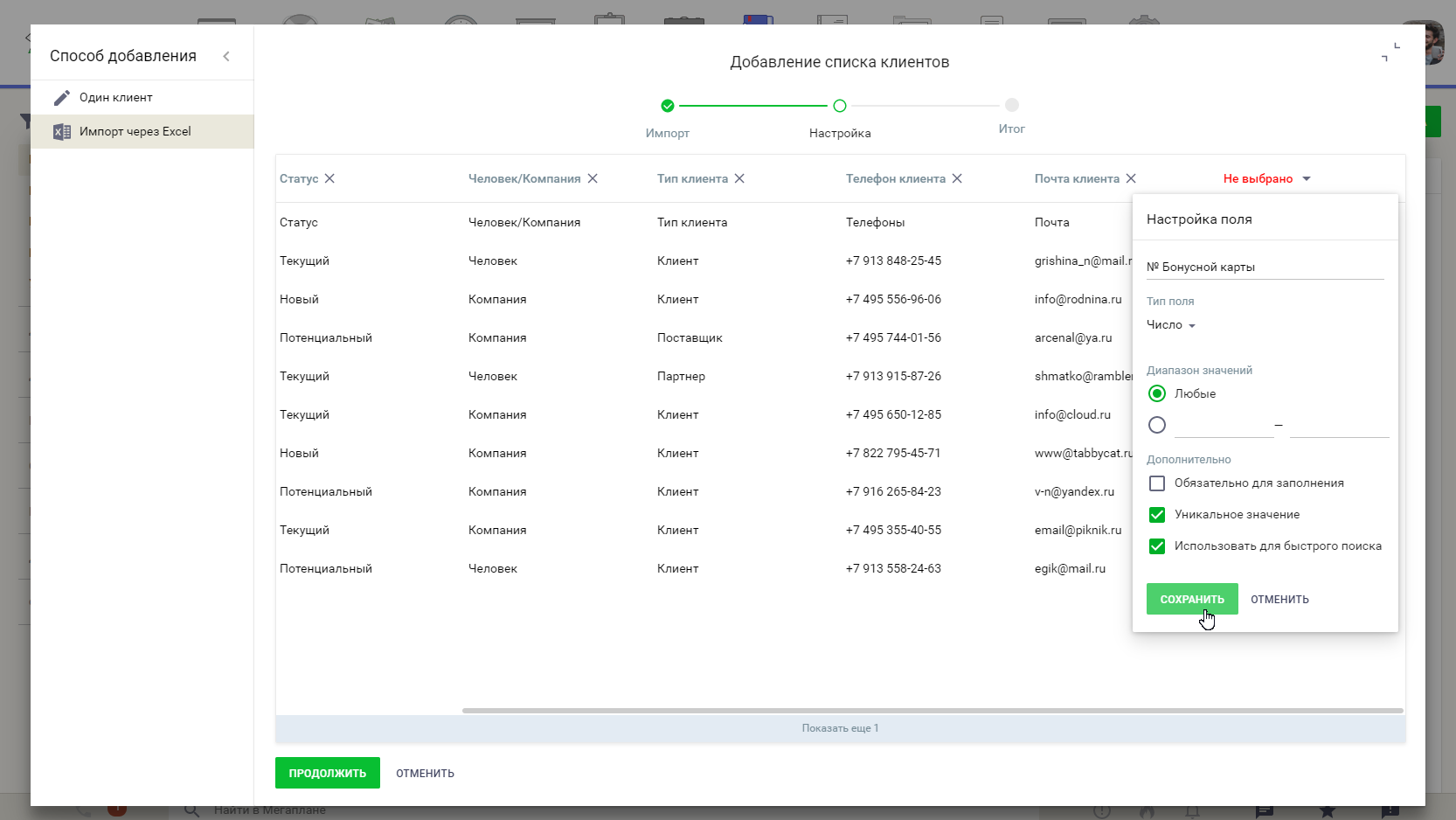Click phone +7 495 556-96-06
1456x820 pixels.
[x=893, y=299]
